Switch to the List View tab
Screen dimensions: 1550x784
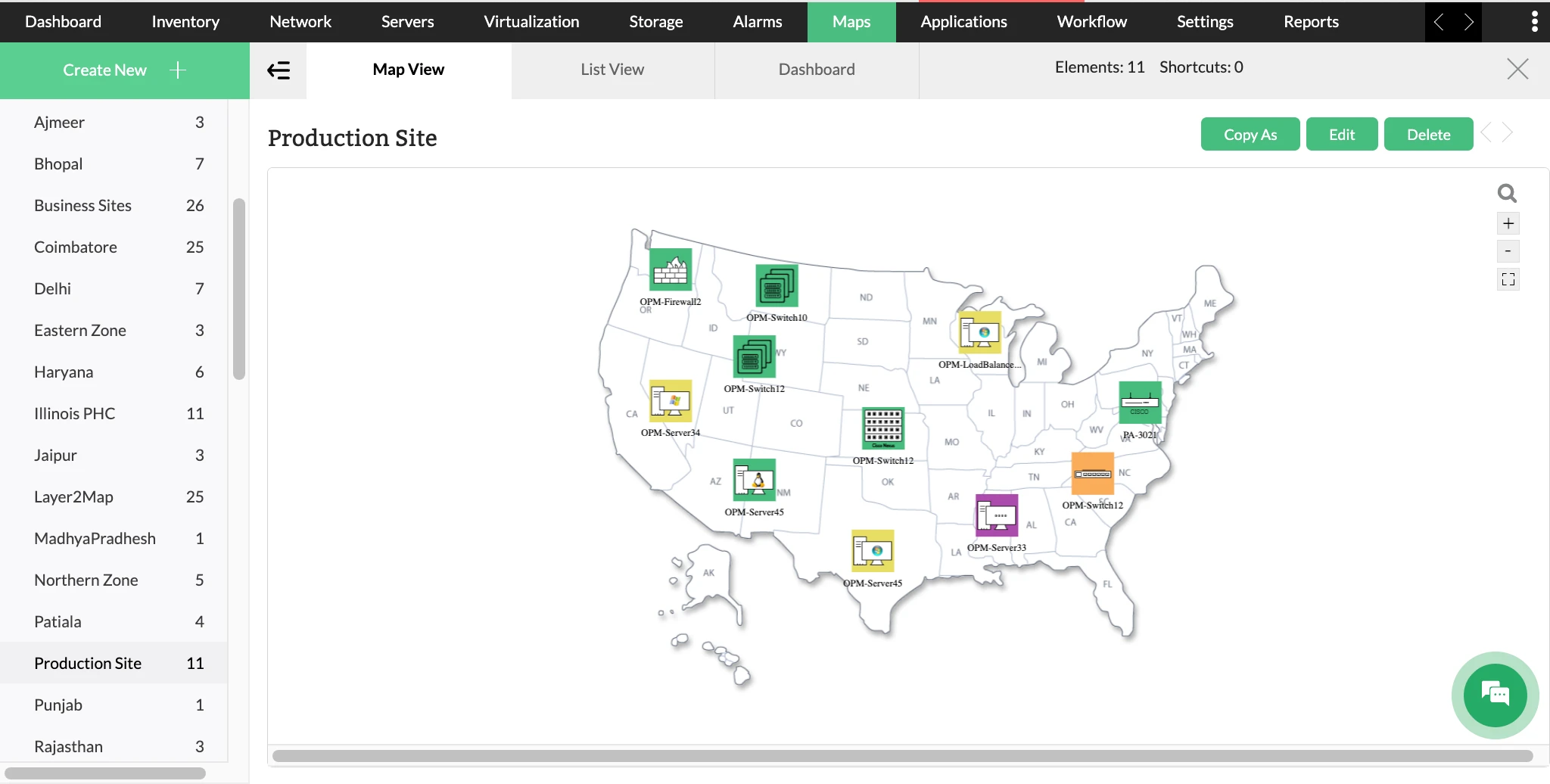pos(612,70)
